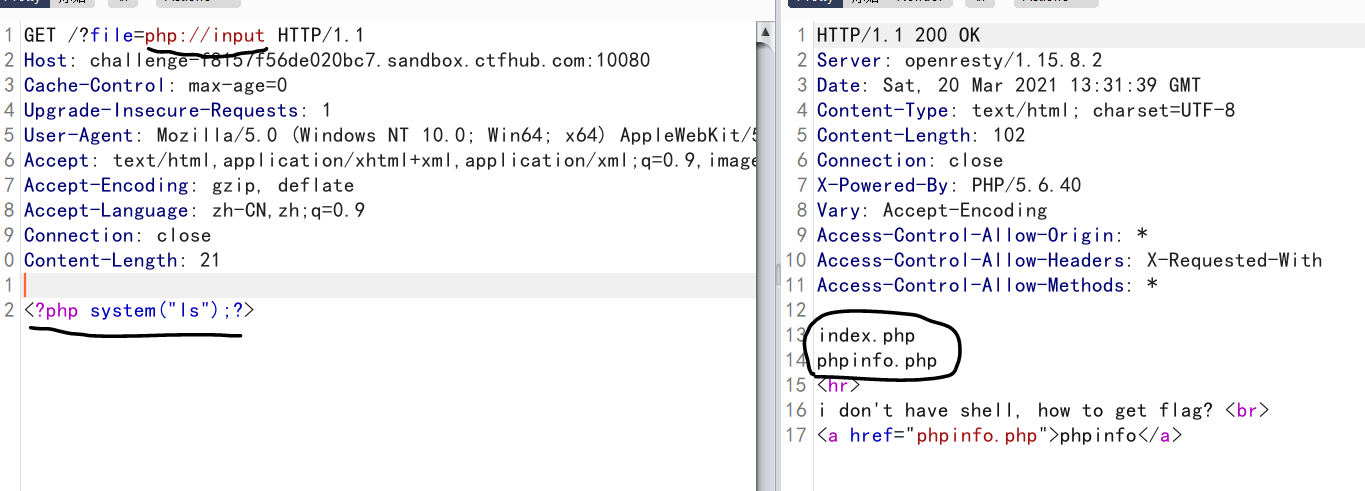Click 'Access-Control-Allow-Headers: X-Requested-With' line
1365x491 pixels.
1070,260
